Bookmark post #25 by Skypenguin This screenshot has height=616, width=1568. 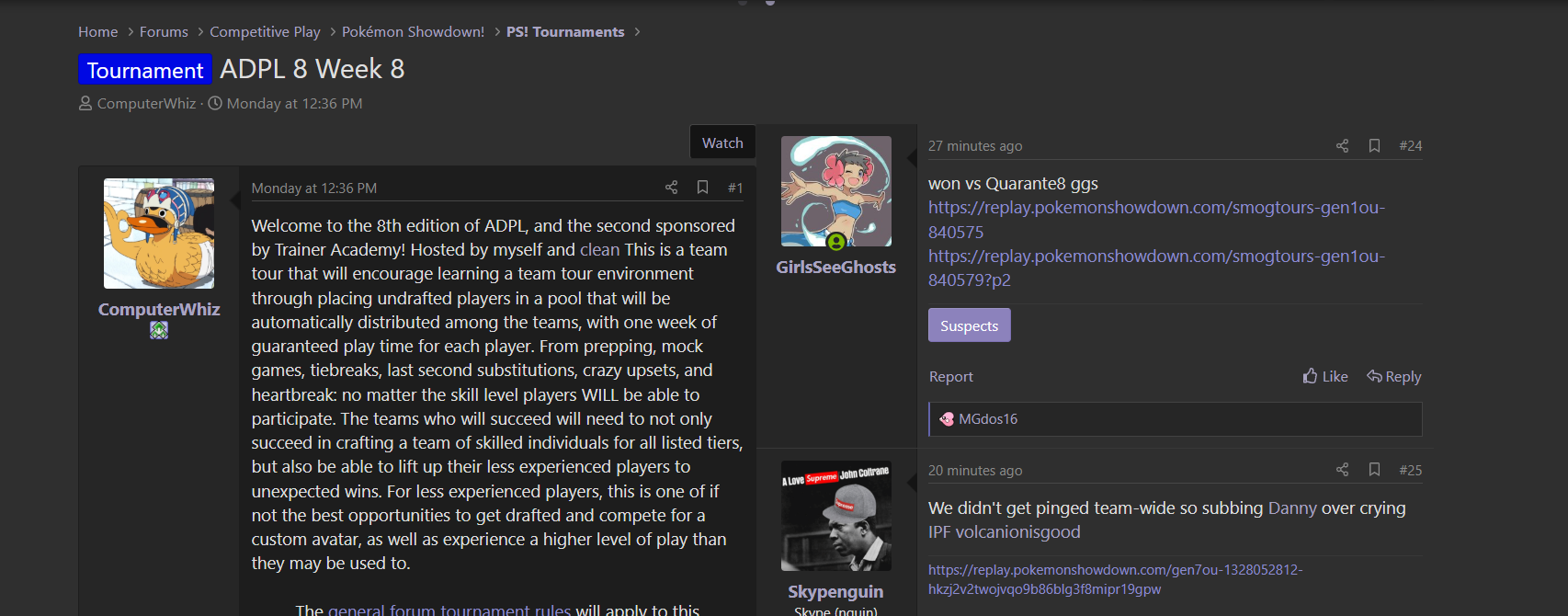click(1374, 470)
